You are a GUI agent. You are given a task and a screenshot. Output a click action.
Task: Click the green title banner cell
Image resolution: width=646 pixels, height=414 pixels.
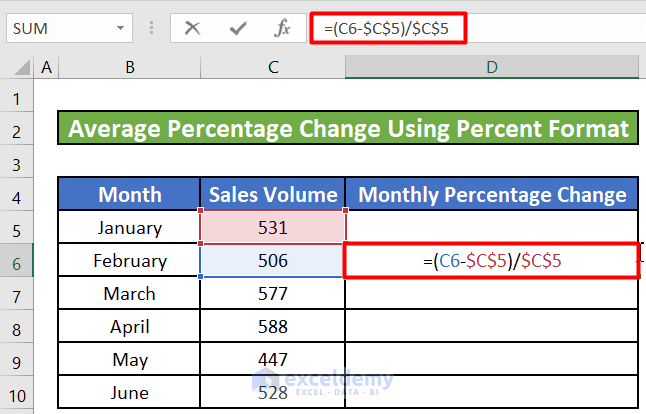pyautogui.click(x=348, y=129)
